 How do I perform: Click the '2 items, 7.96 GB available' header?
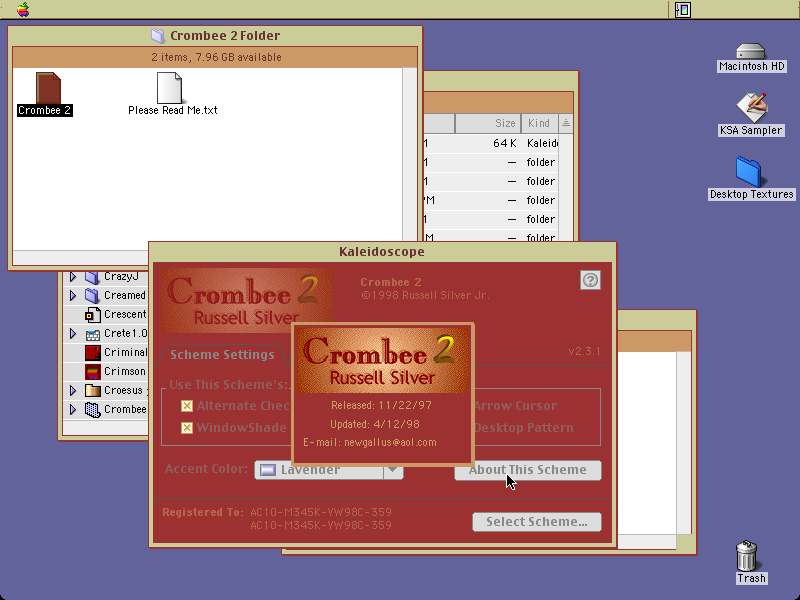tap(215, 57)
